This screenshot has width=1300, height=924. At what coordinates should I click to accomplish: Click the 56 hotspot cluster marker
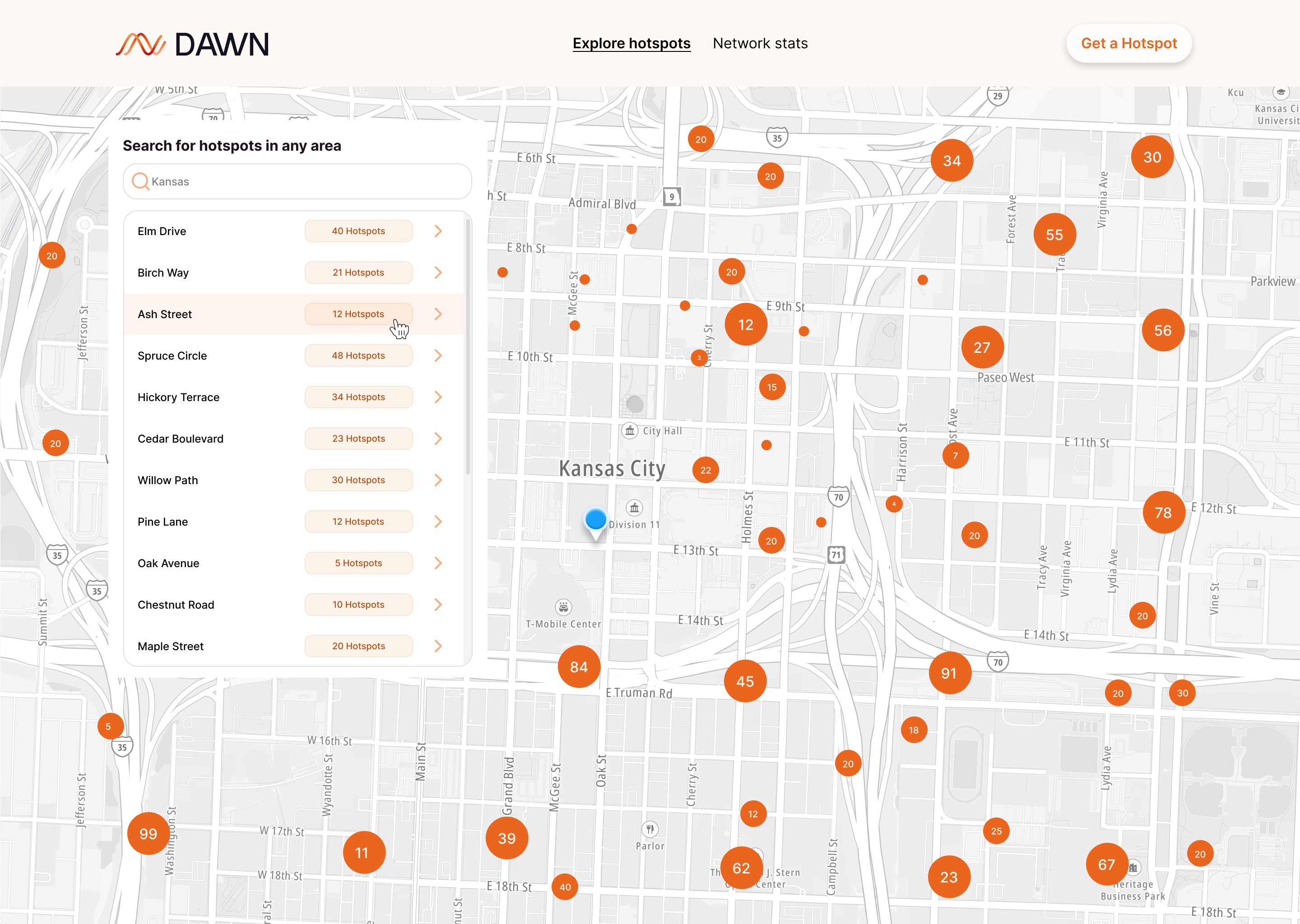(x=1163, y=330)
